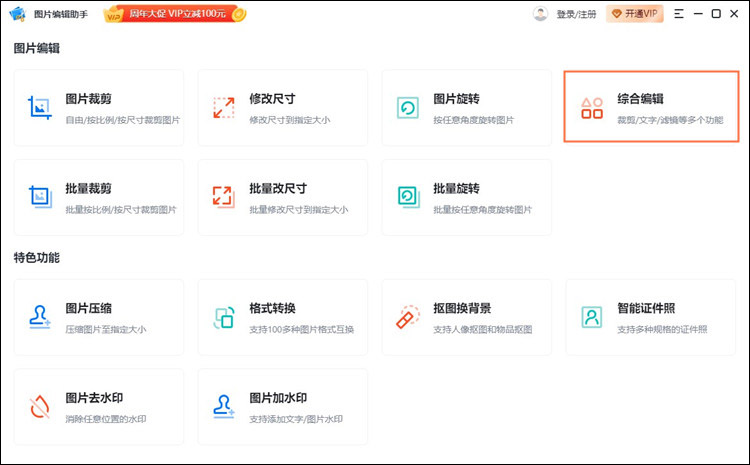
Task: Open 批量旋转 card title
Action: (456, 188)
